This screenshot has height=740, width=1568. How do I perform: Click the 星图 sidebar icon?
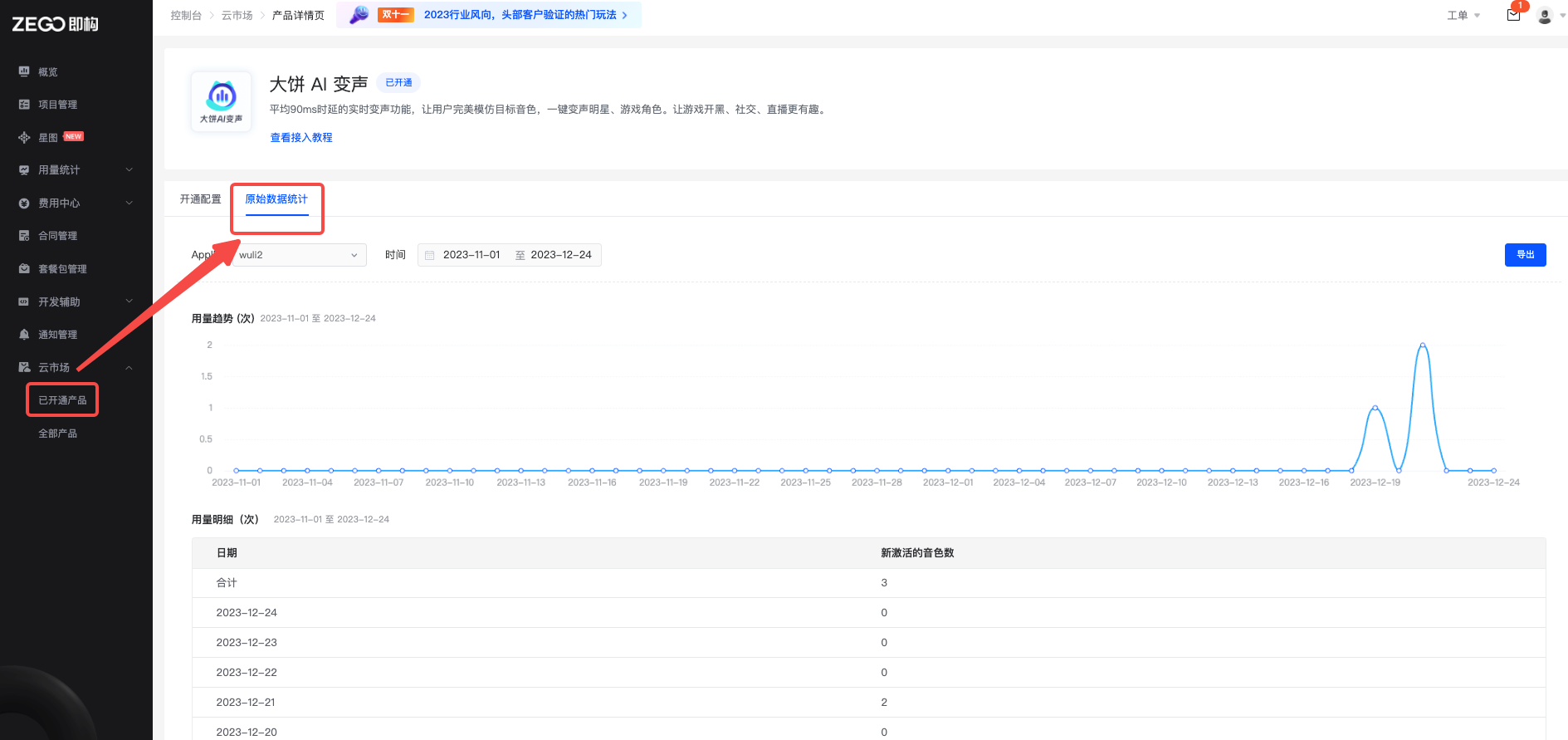24,138
